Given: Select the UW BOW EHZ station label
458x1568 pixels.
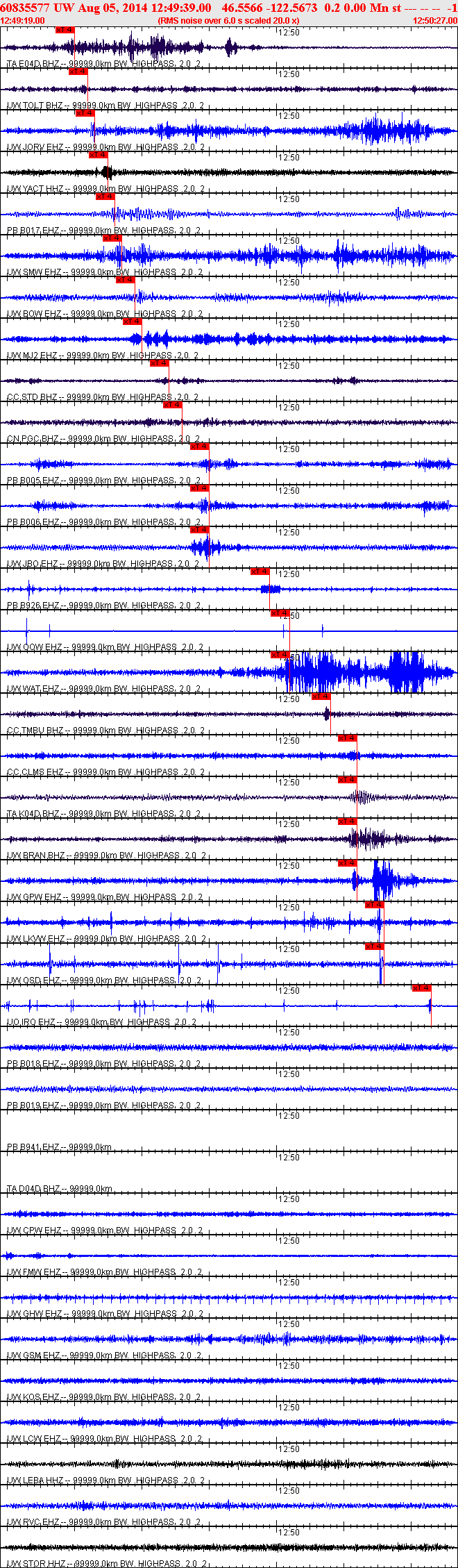Looking at the screenshot, I should [105, 314].
